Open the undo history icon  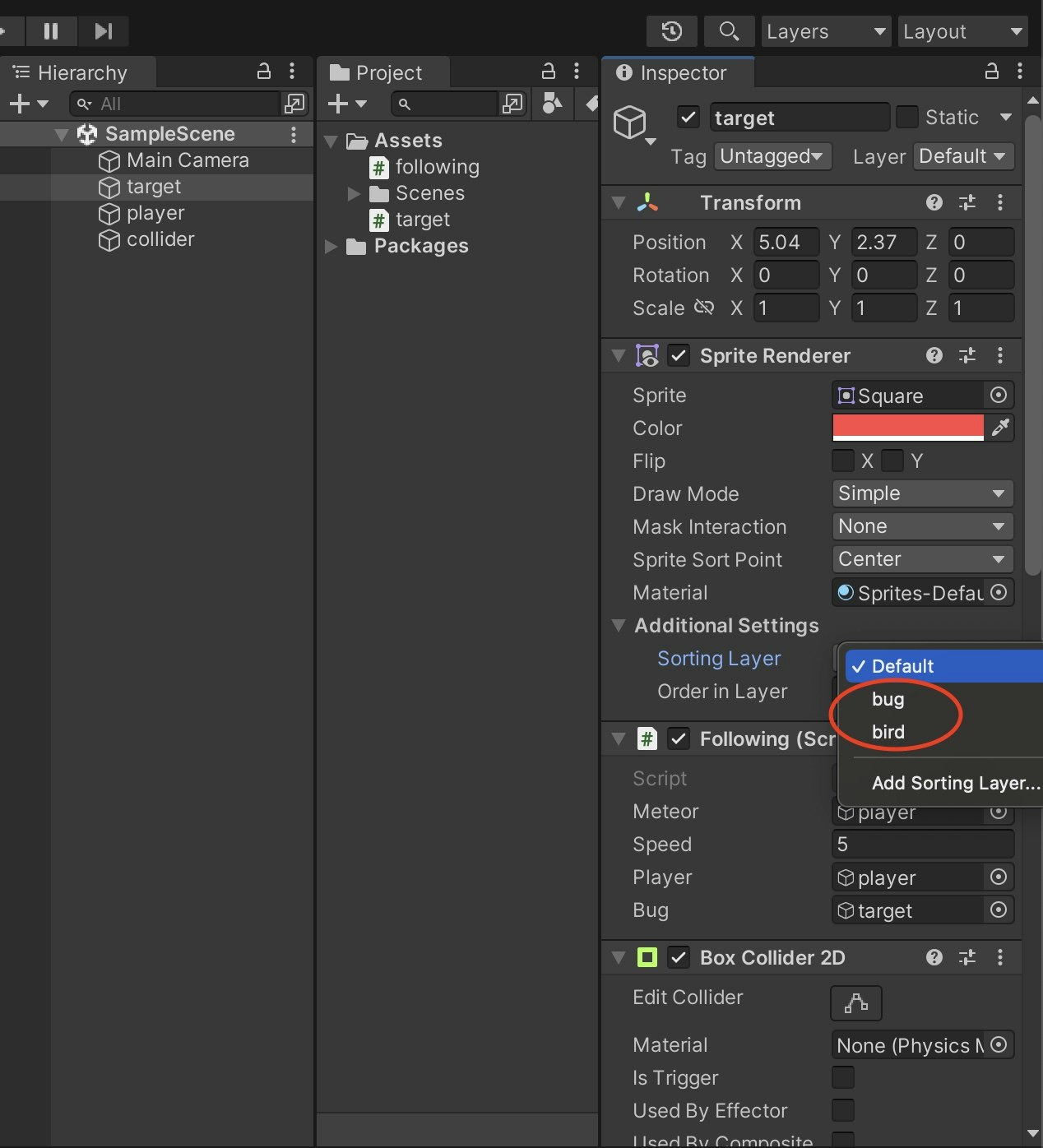(x=672, y=31)
